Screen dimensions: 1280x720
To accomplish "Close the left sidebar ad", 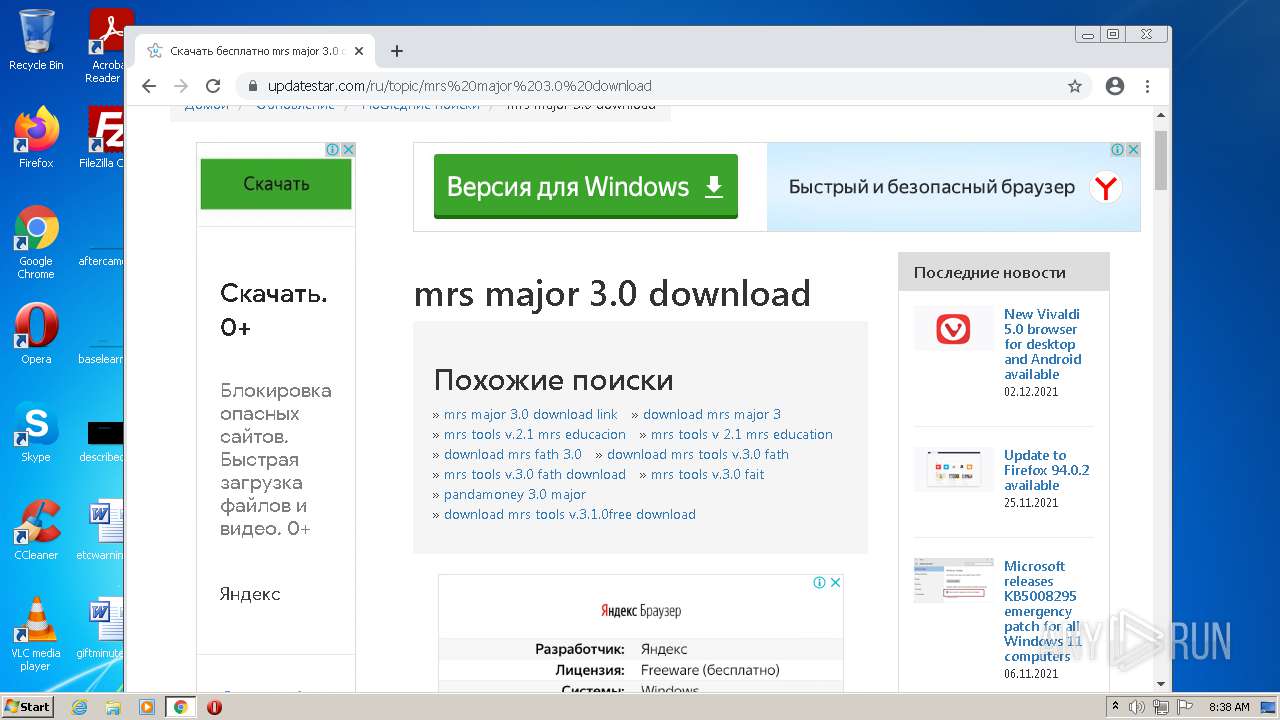I will pos(348,149).
